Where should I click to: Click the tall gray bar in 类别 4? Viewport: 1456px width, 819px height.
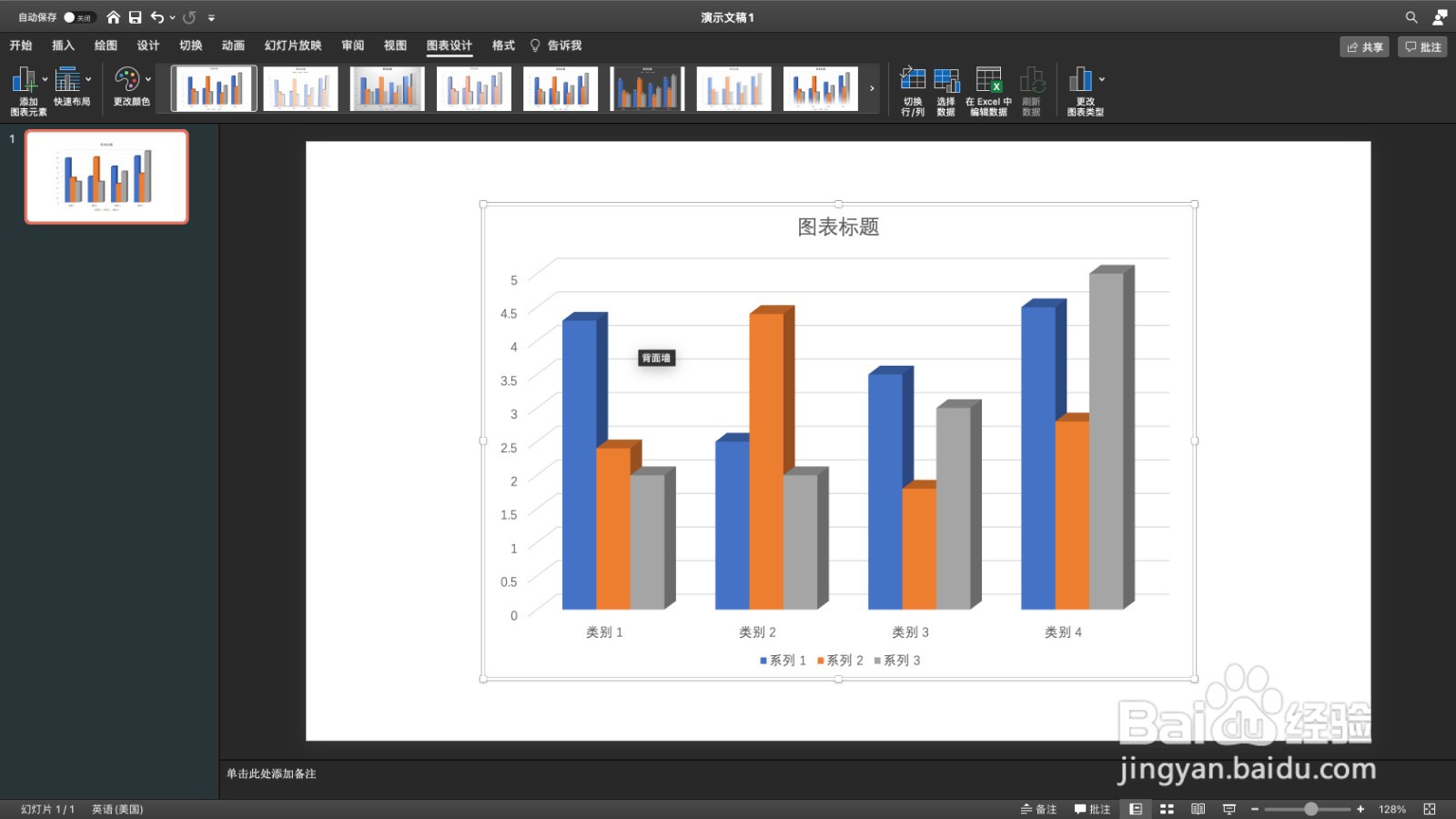pyautogui.click(x=1110, y=439)
